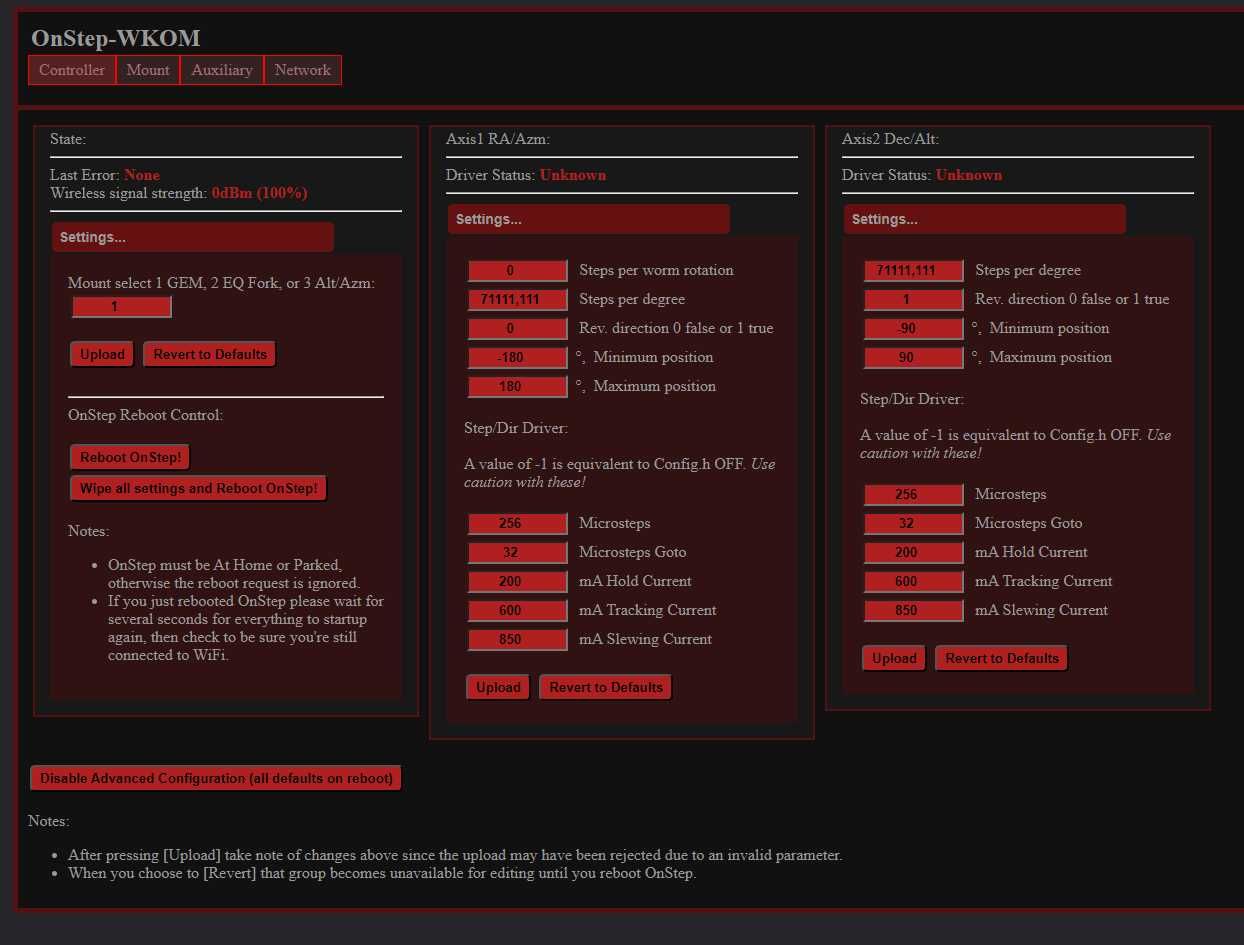
Task: Click the wireless signal '0dBm (100%)' value
Action: (x=260, y=193)
